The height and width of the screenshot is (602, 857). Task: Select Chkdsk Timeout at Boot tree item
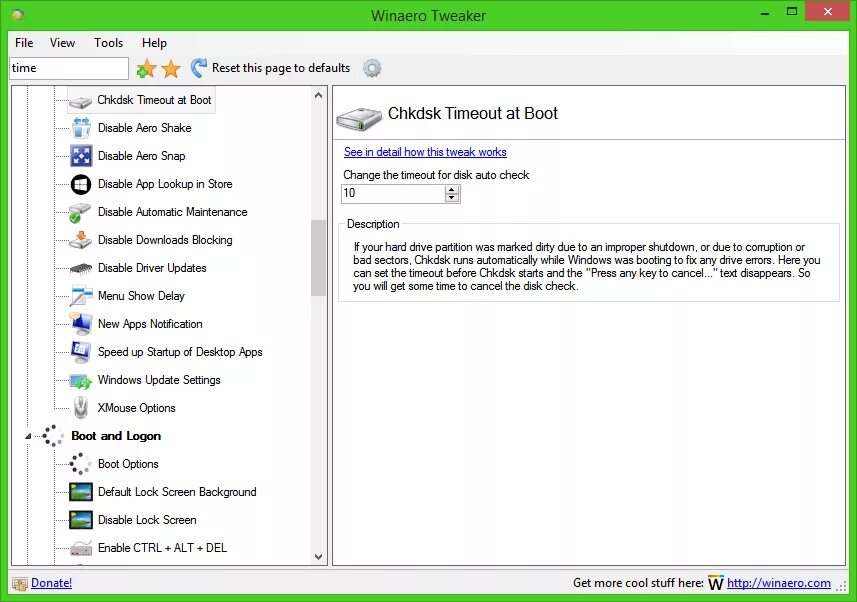(154, 100)
